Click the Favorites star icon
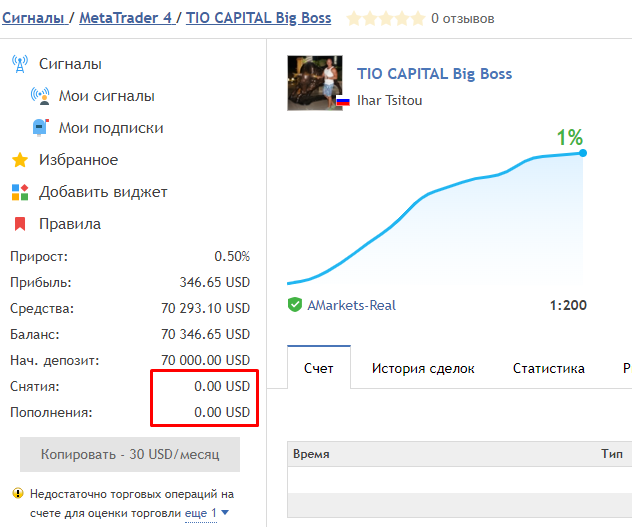The width and height of the screenshot is (632, 527). click(x=20, y=160)
